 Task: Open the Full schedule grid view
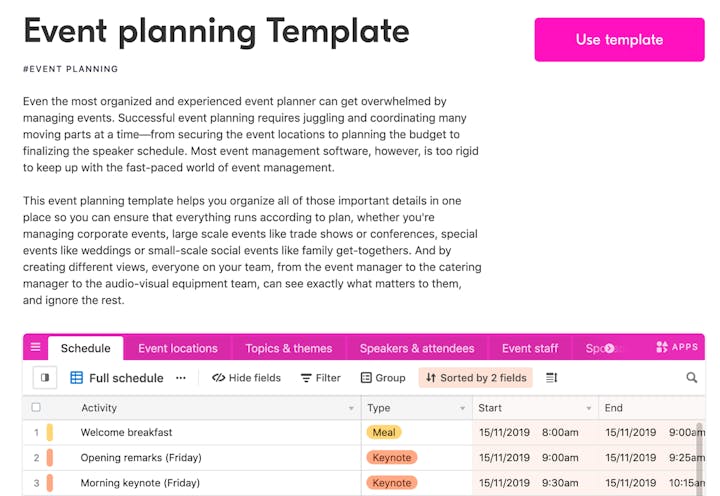(116, 378)
